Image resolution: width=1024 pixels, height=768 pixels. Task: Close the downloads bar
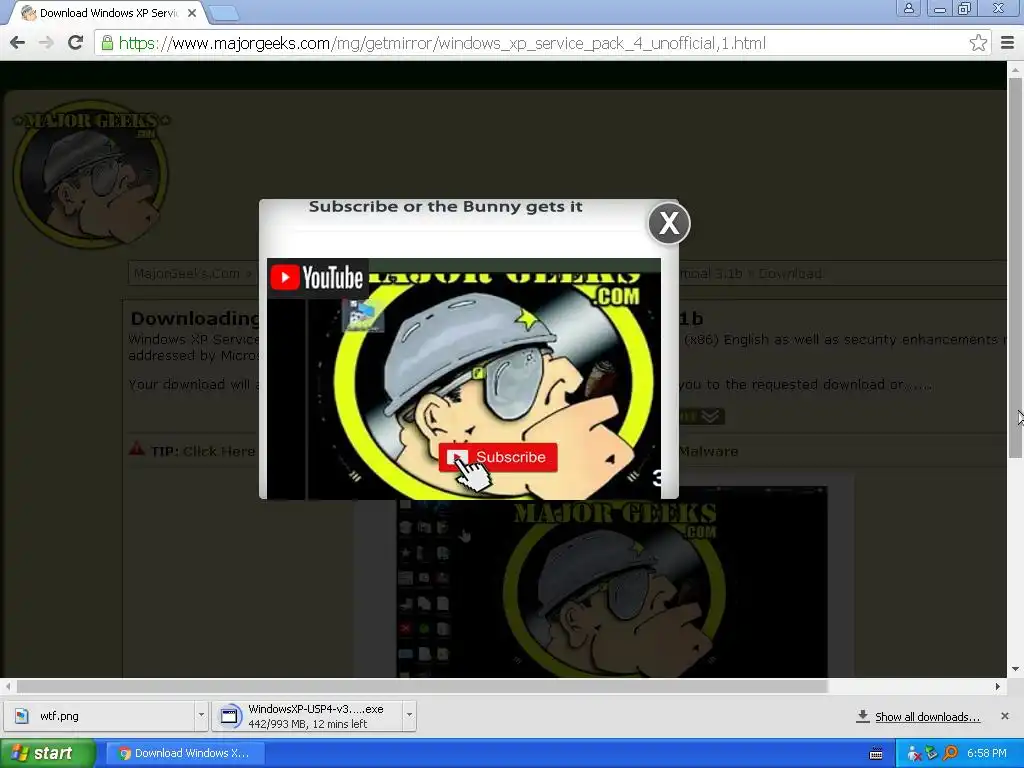[1005, 716]
